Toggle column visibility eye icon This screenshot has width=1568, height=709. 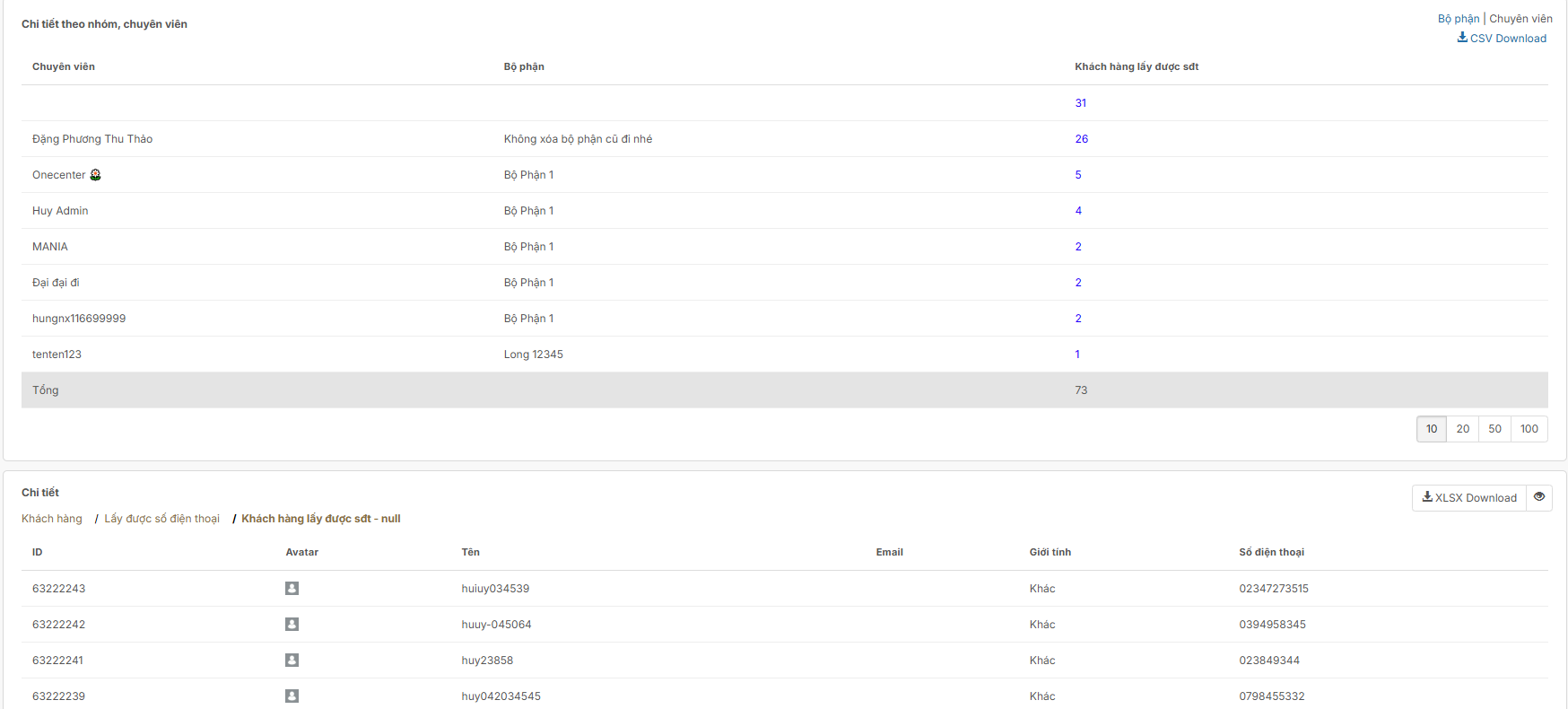(x=1539, y=497)
